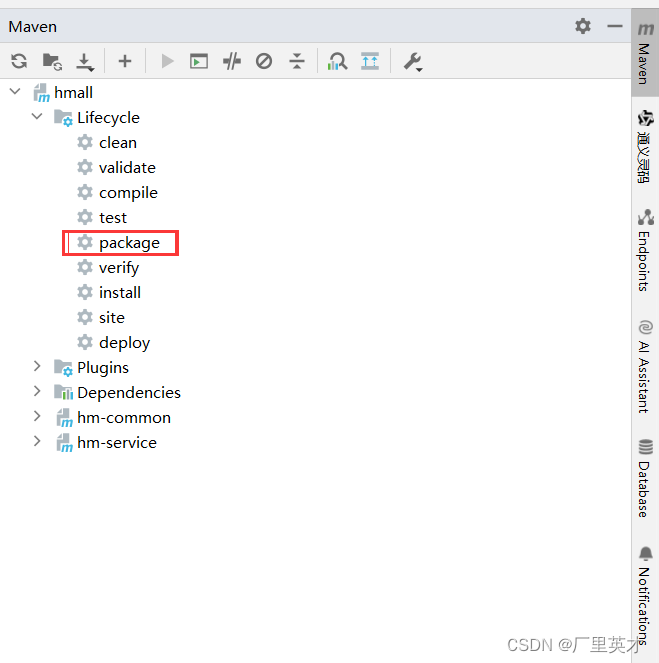Switch to the Maven sidebar tab
The height and width of the screenshot is (663, 659).
pyautogui.click(x=645, y=53)
